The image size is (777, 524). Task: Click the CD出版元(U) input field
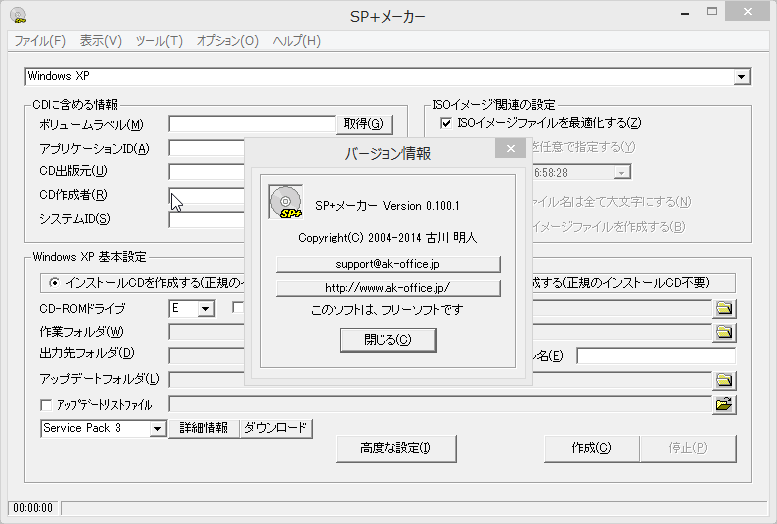207,172
